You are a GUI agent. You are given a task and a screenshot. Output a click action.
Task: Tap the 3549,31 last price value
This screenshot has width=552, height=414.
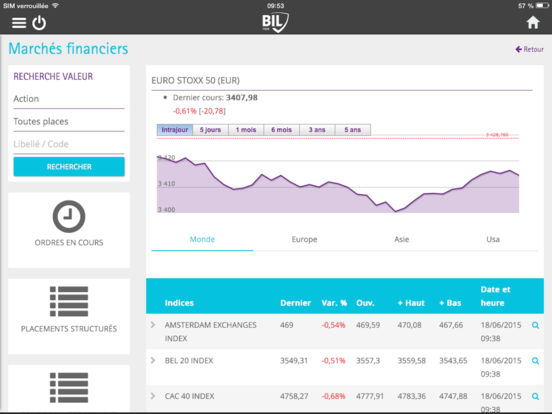[x=294, y=361]
